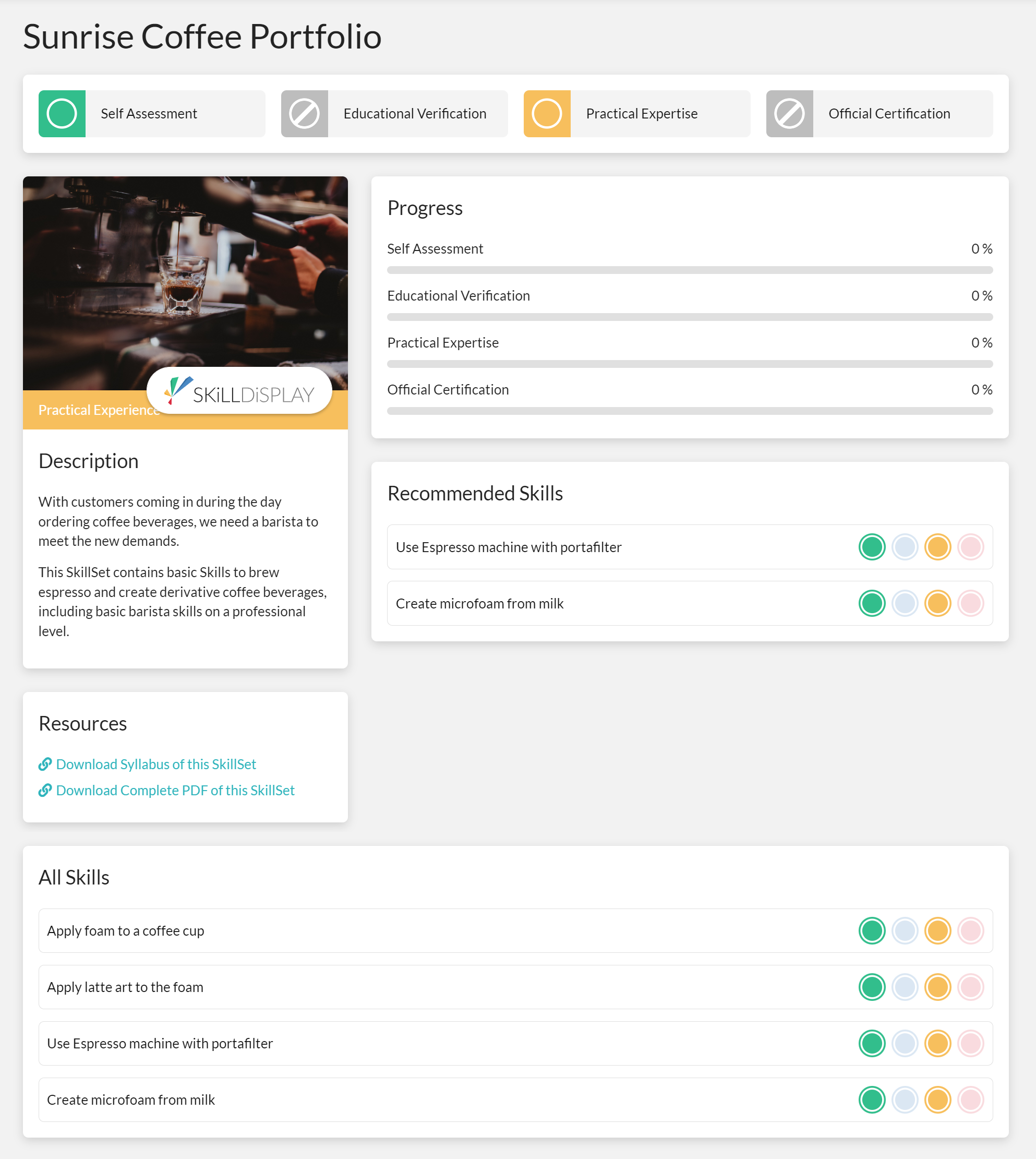Click the Official Certification 0 % value
The width and height of the screenshot is (1036, 1159).
pyautogui.click(x=981, y=390)
